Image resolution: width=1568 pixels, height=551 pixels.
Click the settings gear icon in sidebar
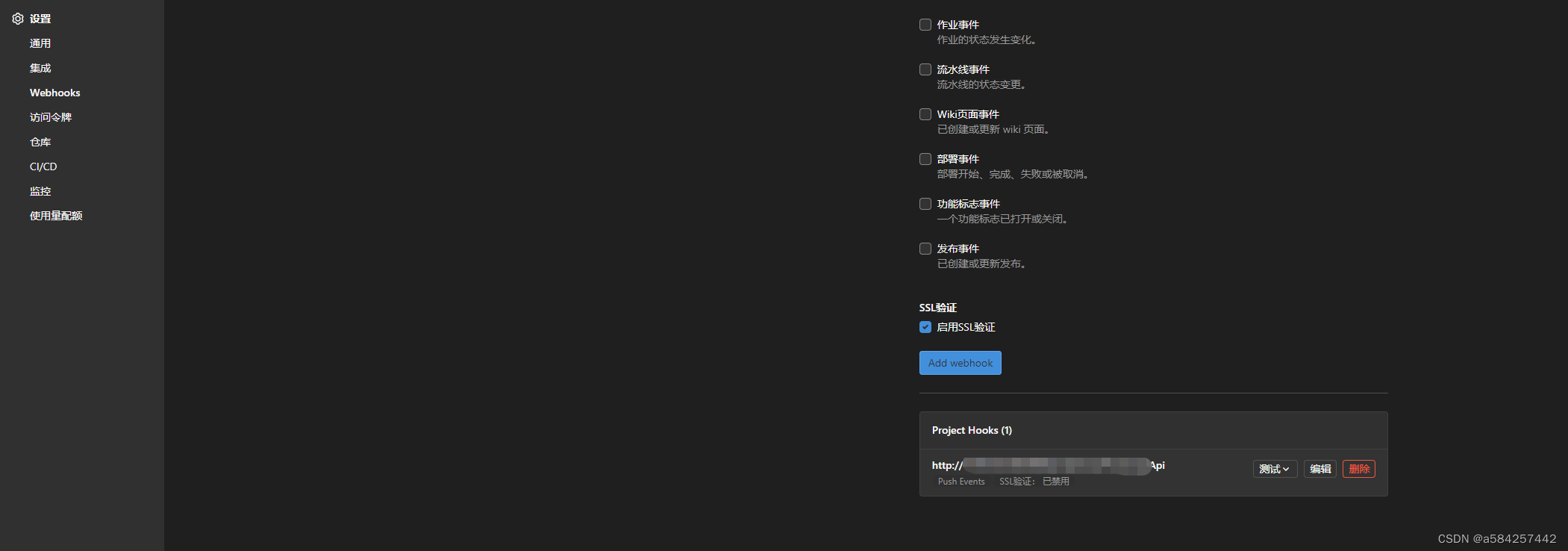coord(18,19)
